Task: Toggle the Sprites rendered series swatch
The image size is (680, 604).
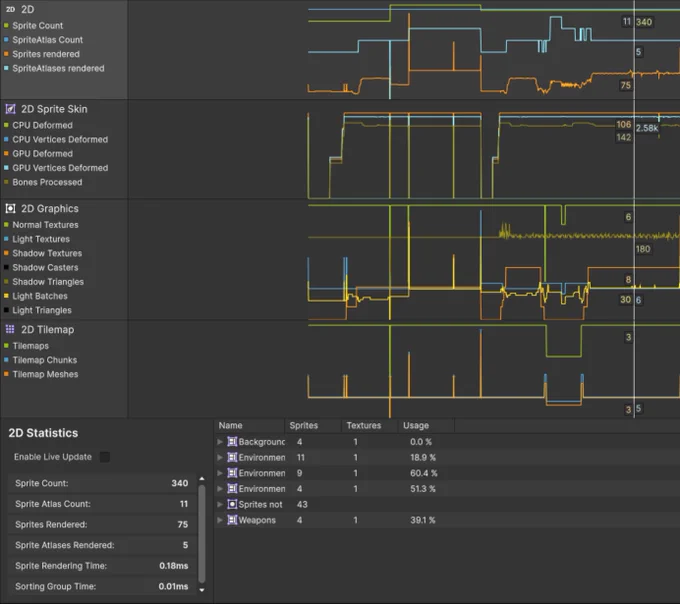Action: coord(6,54)
